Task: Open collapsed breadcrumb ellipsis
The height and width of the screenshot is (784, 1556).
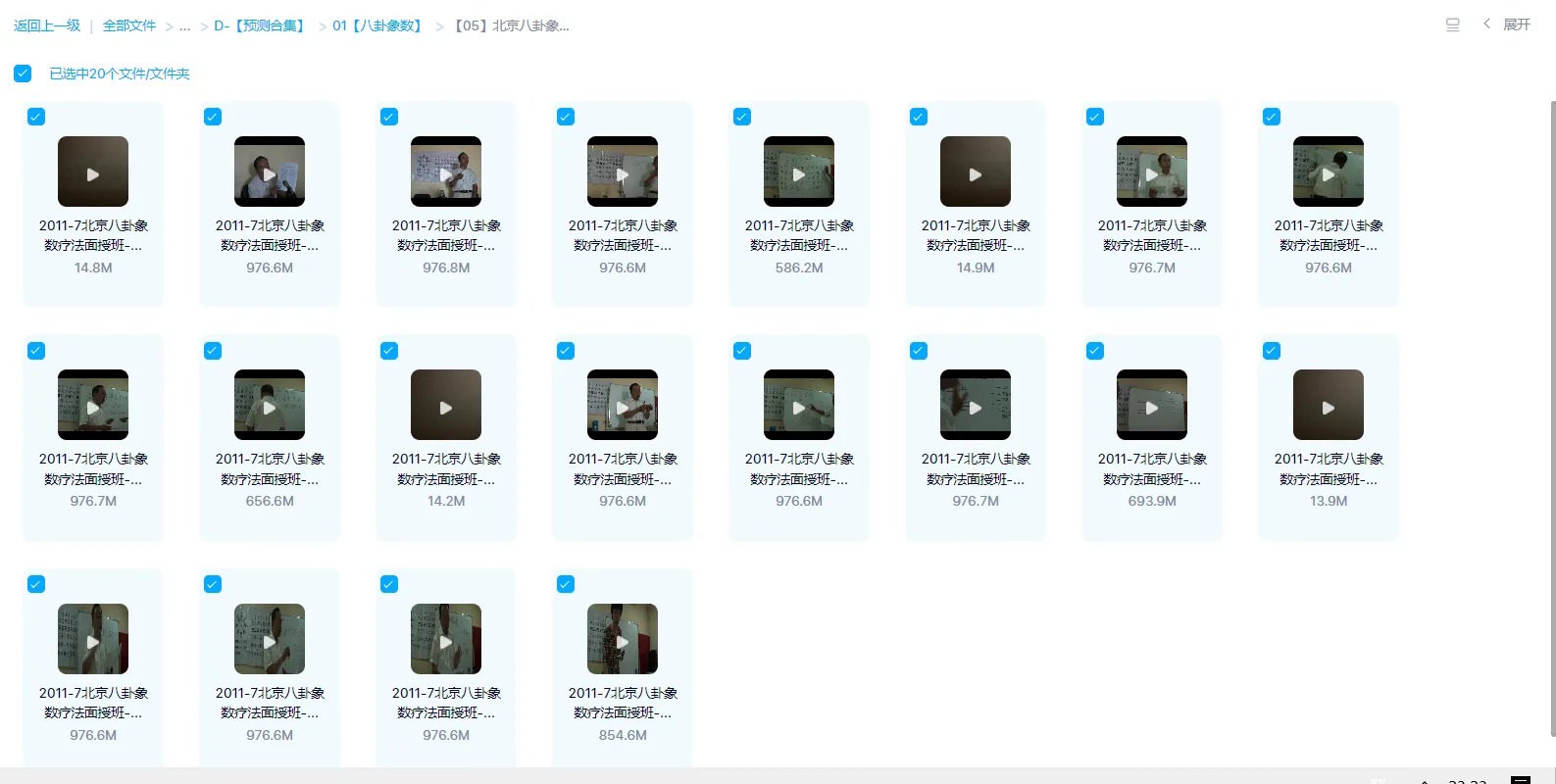Action: coord(185,26)
